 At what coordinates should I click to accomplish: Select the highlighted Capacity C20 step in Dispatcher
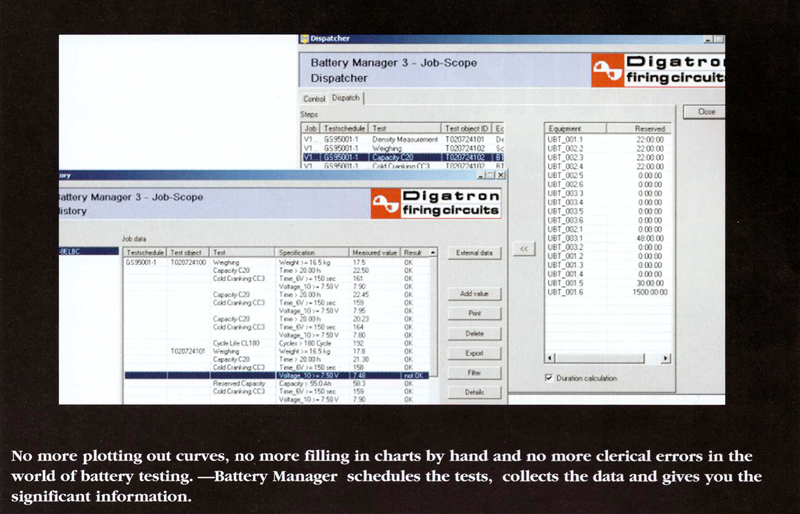click(403, 157)
